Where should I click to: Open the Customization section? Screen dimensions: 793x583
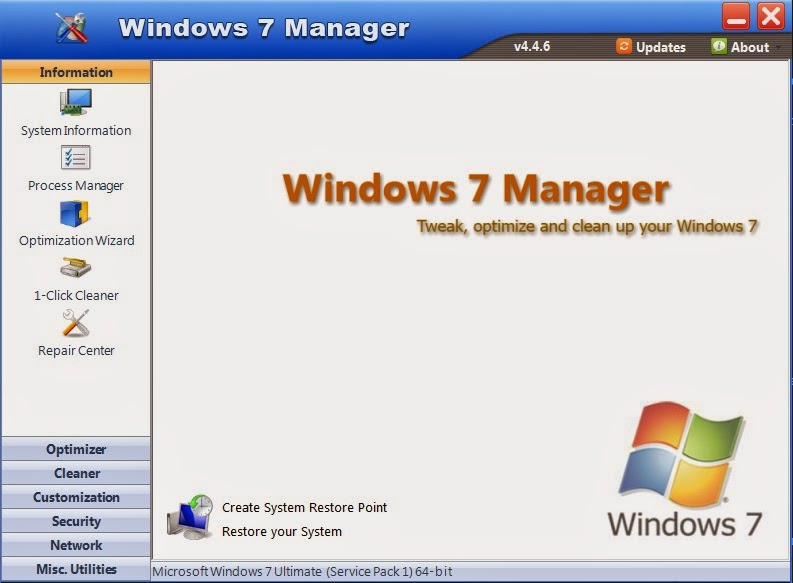point(76,497)
